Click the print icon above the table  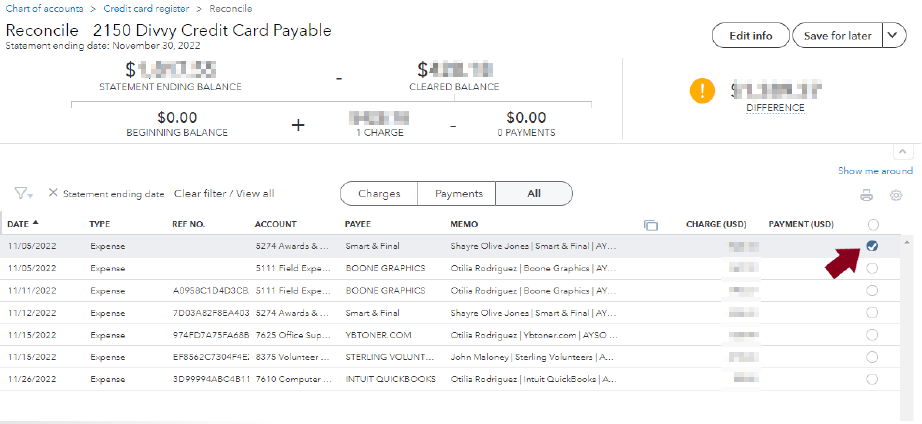[867, 195]
